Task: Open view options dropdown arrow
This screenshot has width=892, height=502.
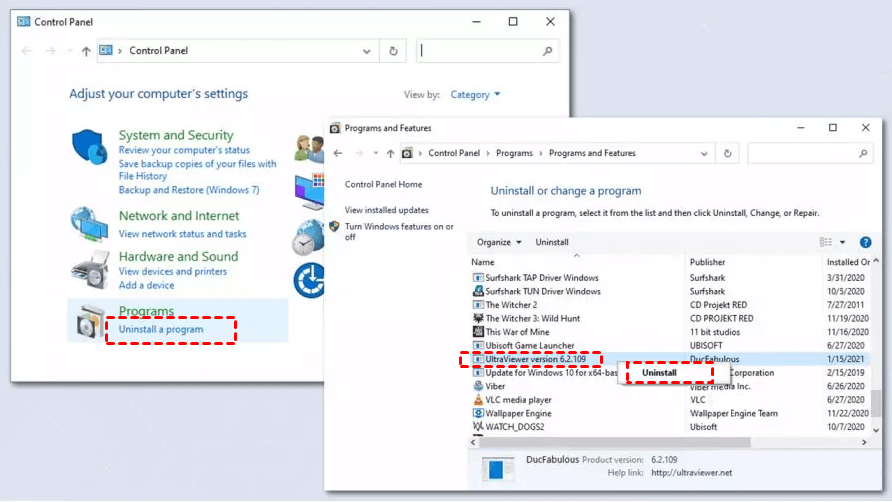Action: coord(843,242)
